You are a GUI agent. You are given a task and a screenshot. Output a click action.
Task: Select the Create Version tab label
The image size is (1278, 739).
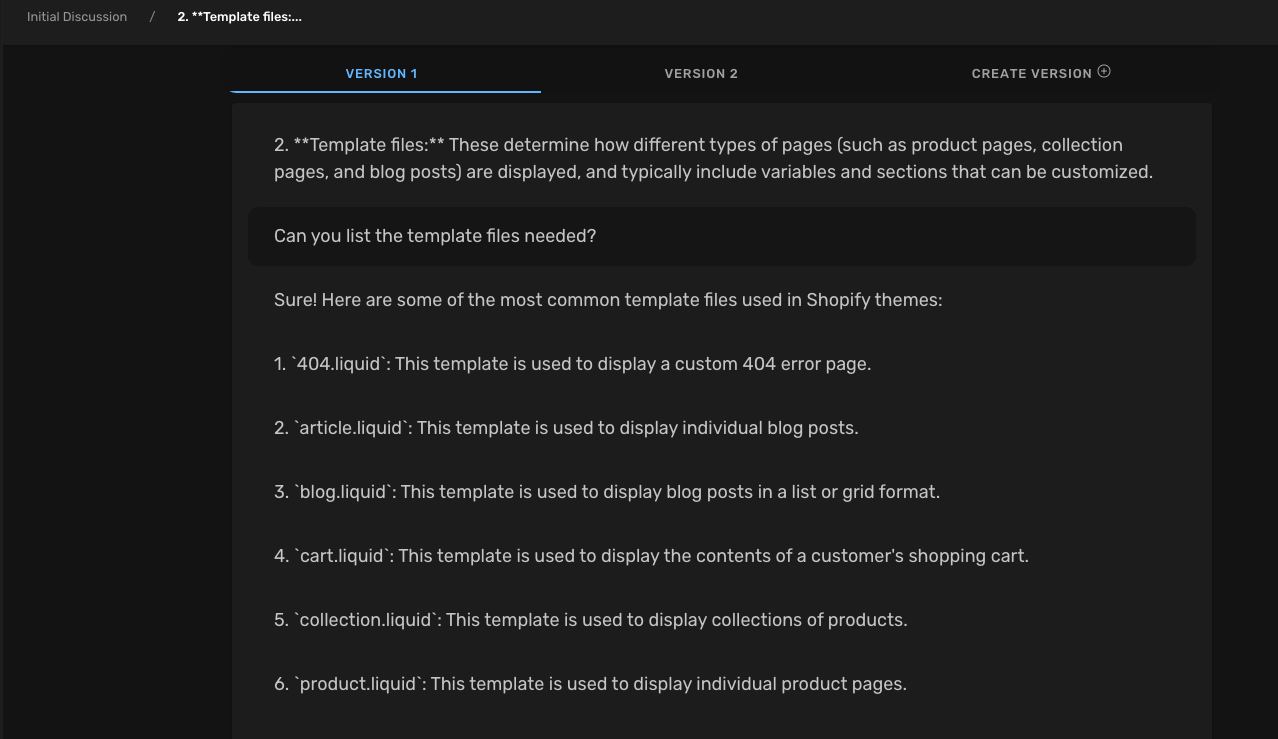(1031, 73)
